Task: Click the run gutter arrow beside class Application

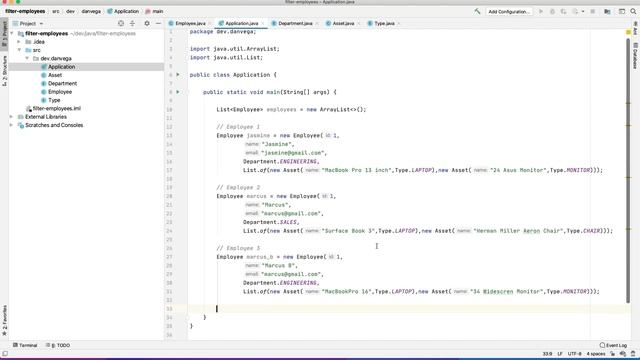Action: [178, 75]
